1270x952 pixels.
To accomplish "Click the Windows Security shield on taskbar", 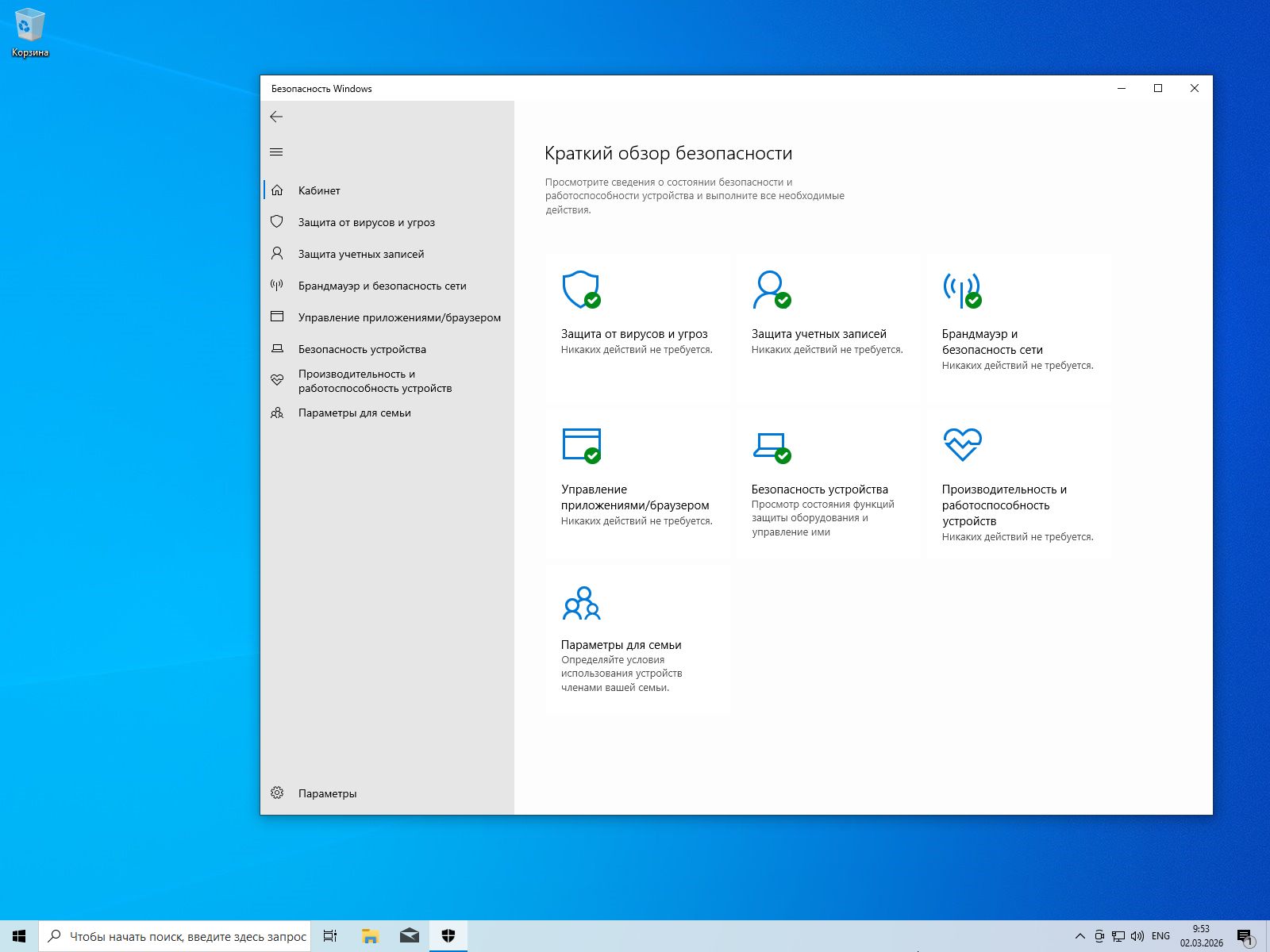I will [448, 935].
